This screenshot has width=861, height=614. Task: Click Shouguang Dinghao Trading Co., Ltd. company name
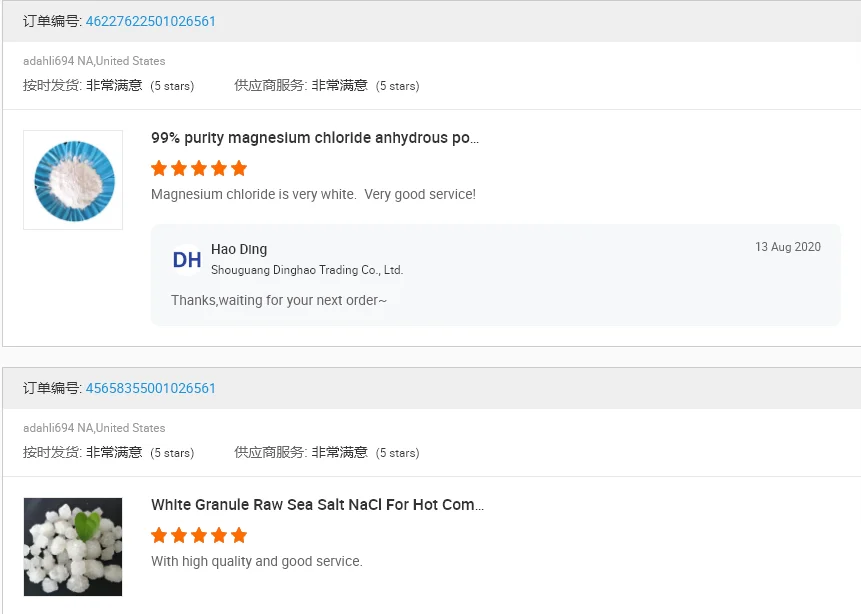(x=307, y=270)
